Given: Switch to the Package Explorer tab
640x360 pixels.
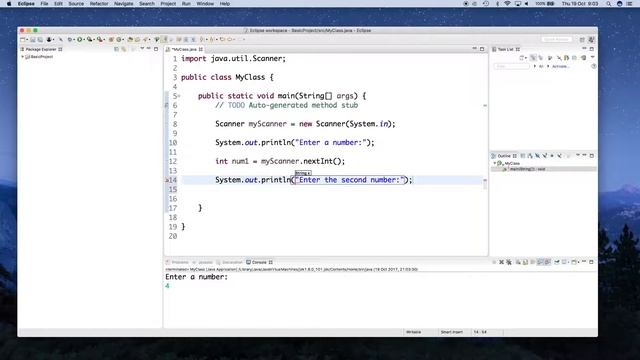Looking at the screenshot, I should tap(41, 49).
